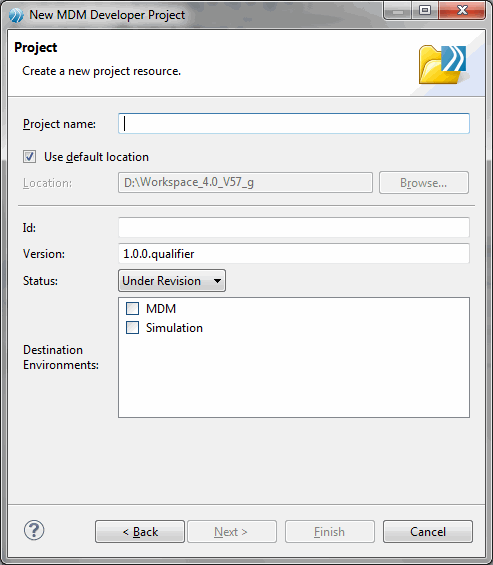
Task: Click the disabled Location path field
Action: point(245,182)
